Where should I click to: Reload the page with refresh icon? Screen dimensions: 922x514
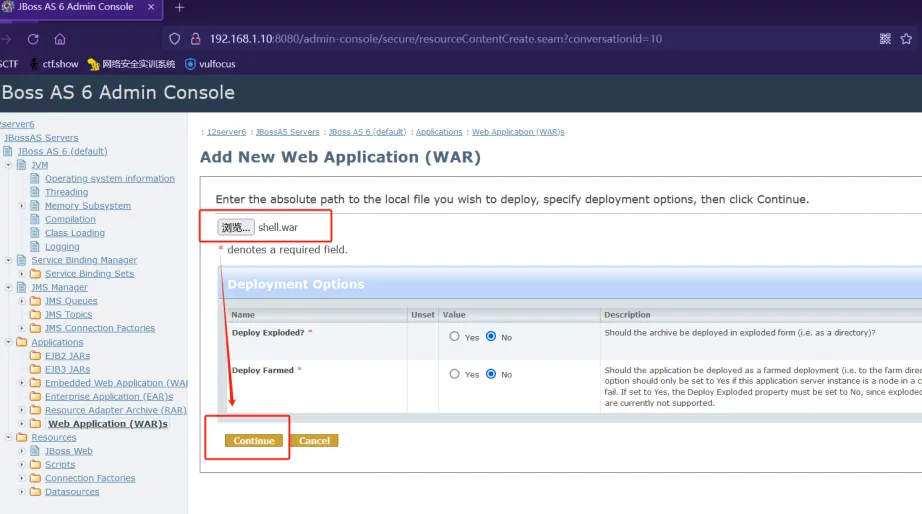[x=33, y=39]
